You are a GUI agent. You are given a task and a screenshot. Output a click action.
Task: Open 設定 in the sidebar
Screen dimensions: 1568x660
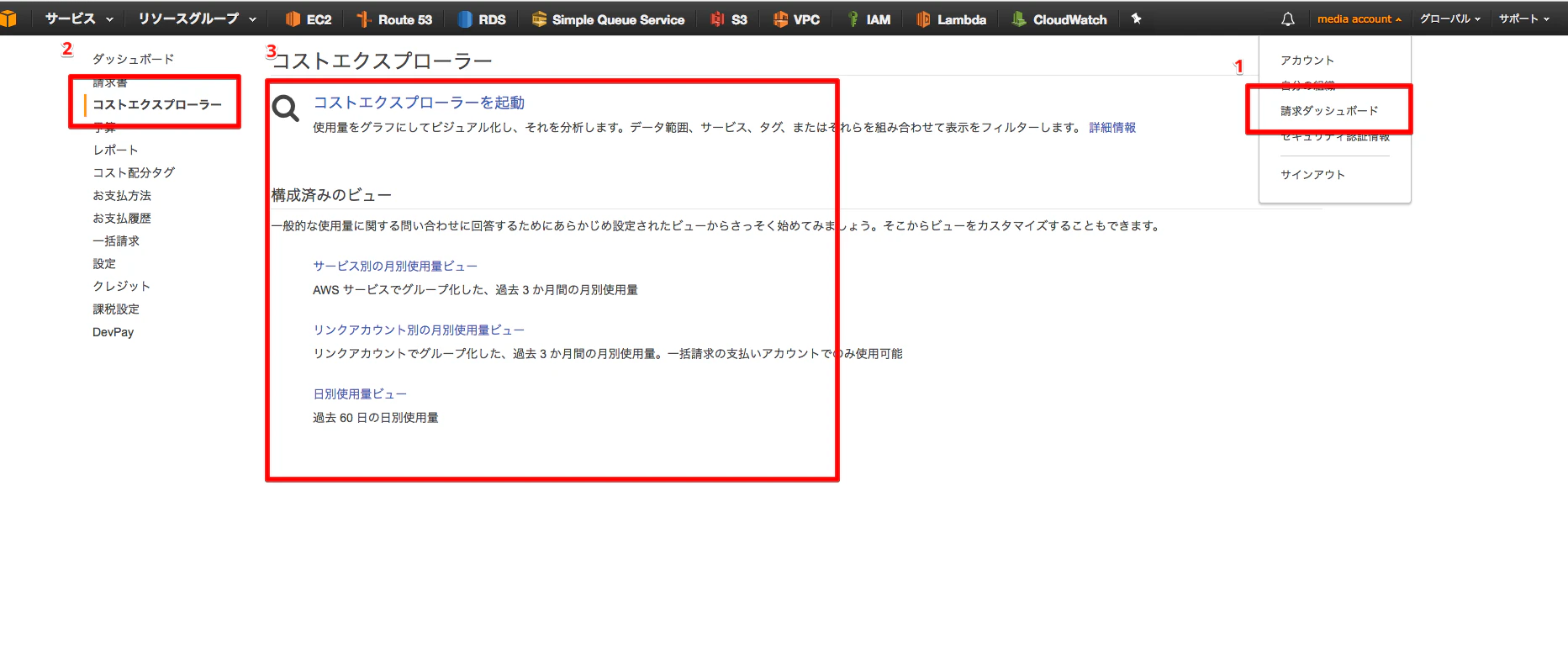coord(104,263)
